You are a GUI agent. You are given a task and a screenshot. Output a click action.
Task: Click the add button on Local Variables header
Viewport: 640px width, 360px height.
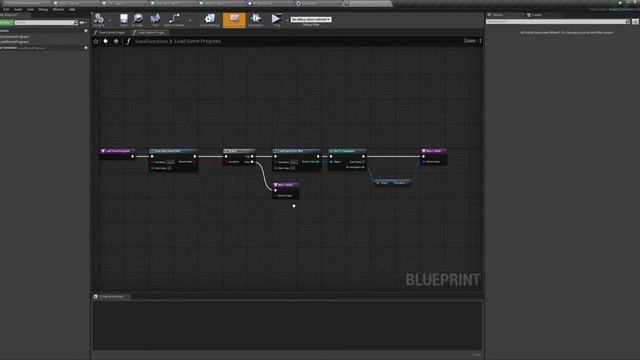click(x=86, y=48)
